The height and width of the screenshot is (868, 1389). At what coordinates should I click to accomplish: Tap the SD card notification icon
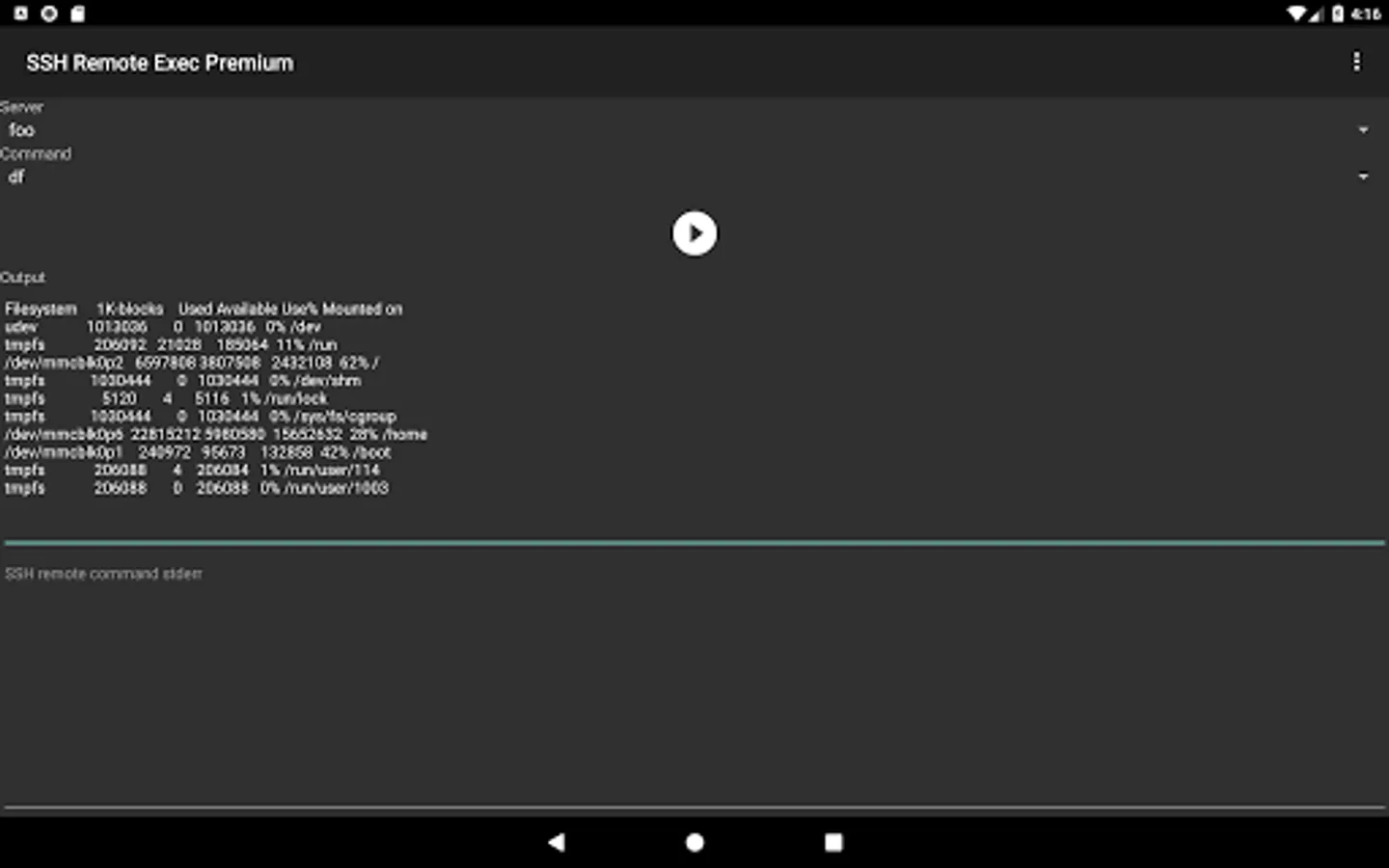[78, 14]
